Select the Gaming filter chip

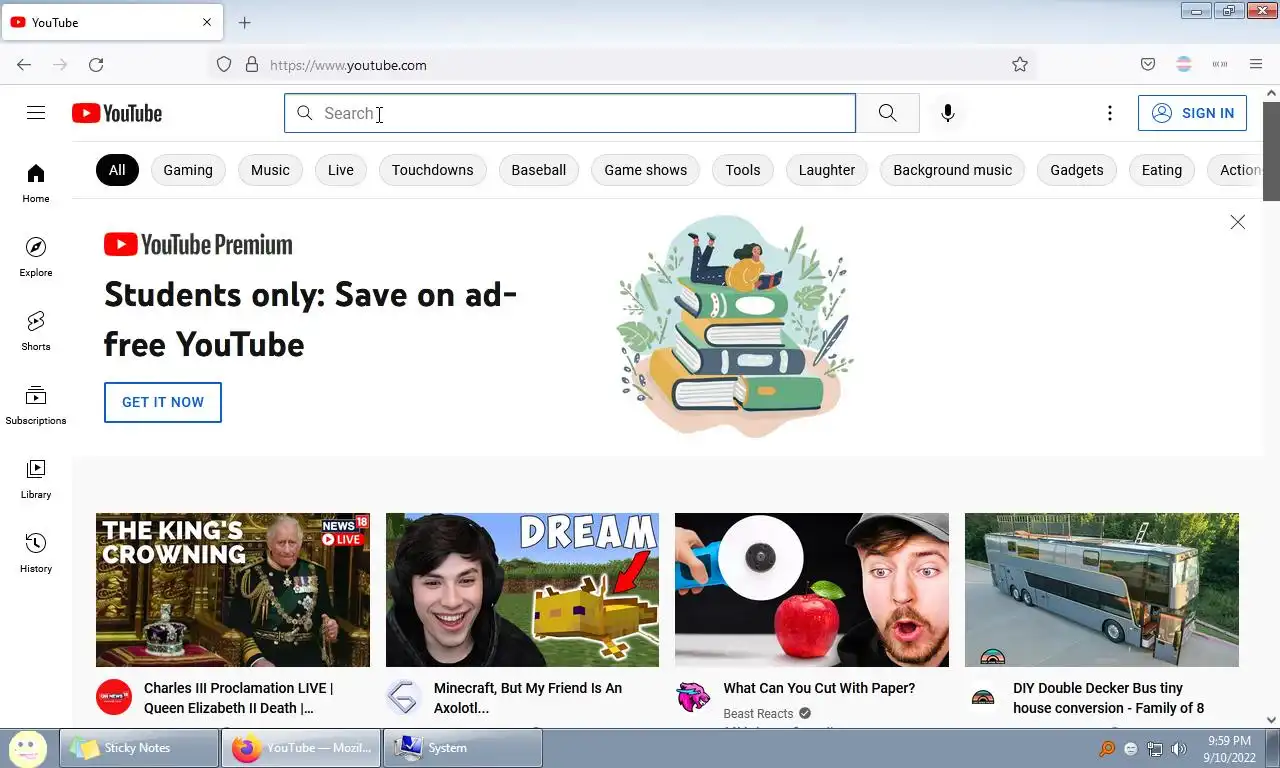188,170
